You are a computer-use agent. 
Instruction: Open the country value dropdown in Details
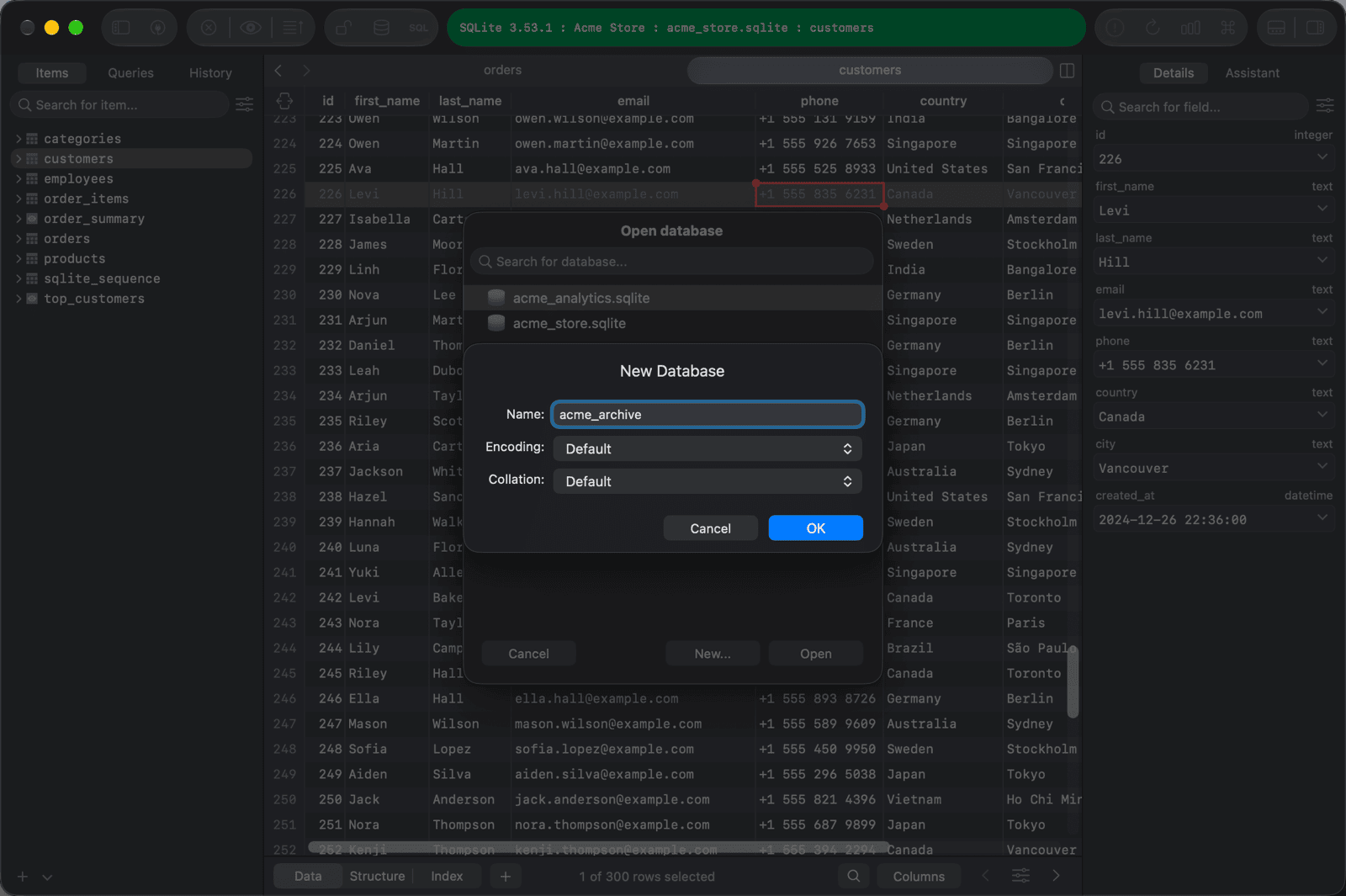pyautogui.click(x=1322, y=415)
